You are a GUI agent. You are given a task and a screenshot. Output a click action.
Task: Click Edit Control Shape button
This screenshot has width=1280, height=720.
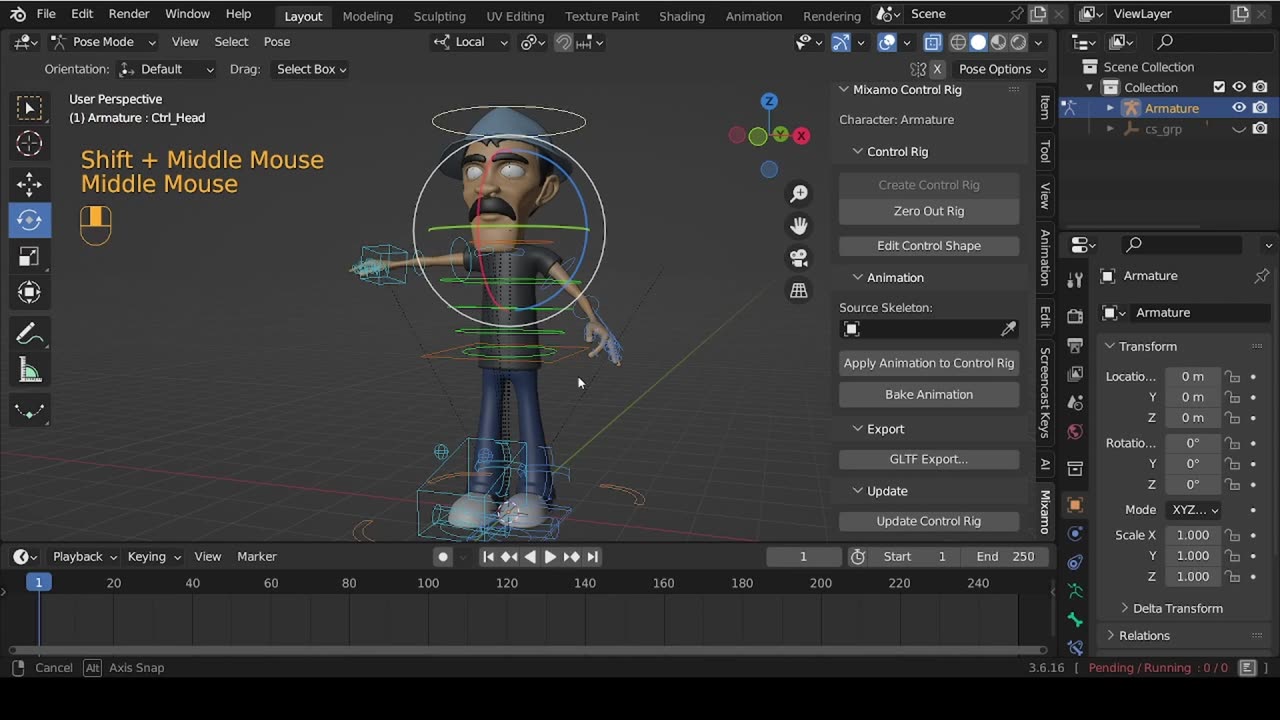click(x=929, y=246)
